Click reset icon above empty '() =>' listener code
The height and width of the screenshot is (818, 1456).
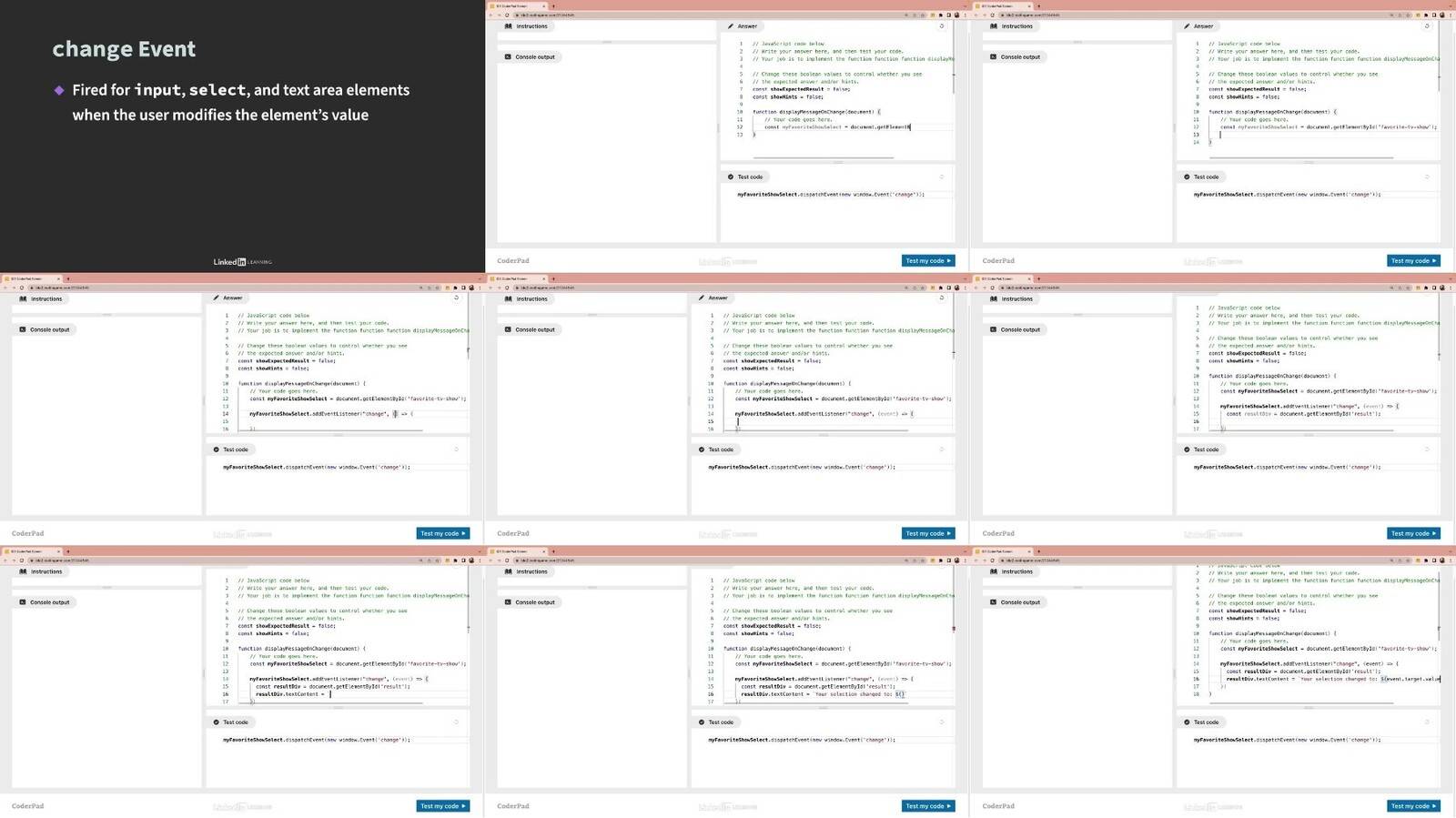457,298
